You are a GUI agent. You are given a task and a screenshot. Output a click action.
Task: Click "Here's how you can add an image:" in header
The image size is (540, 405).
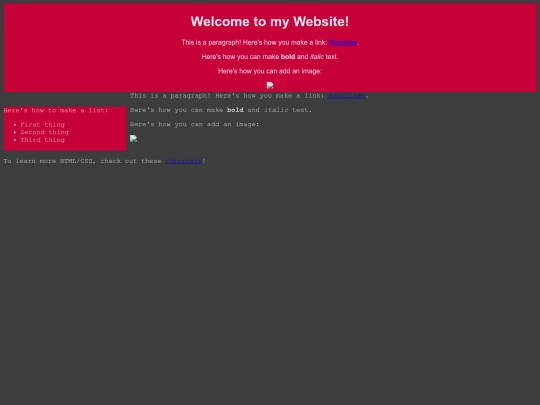point(270,71)
